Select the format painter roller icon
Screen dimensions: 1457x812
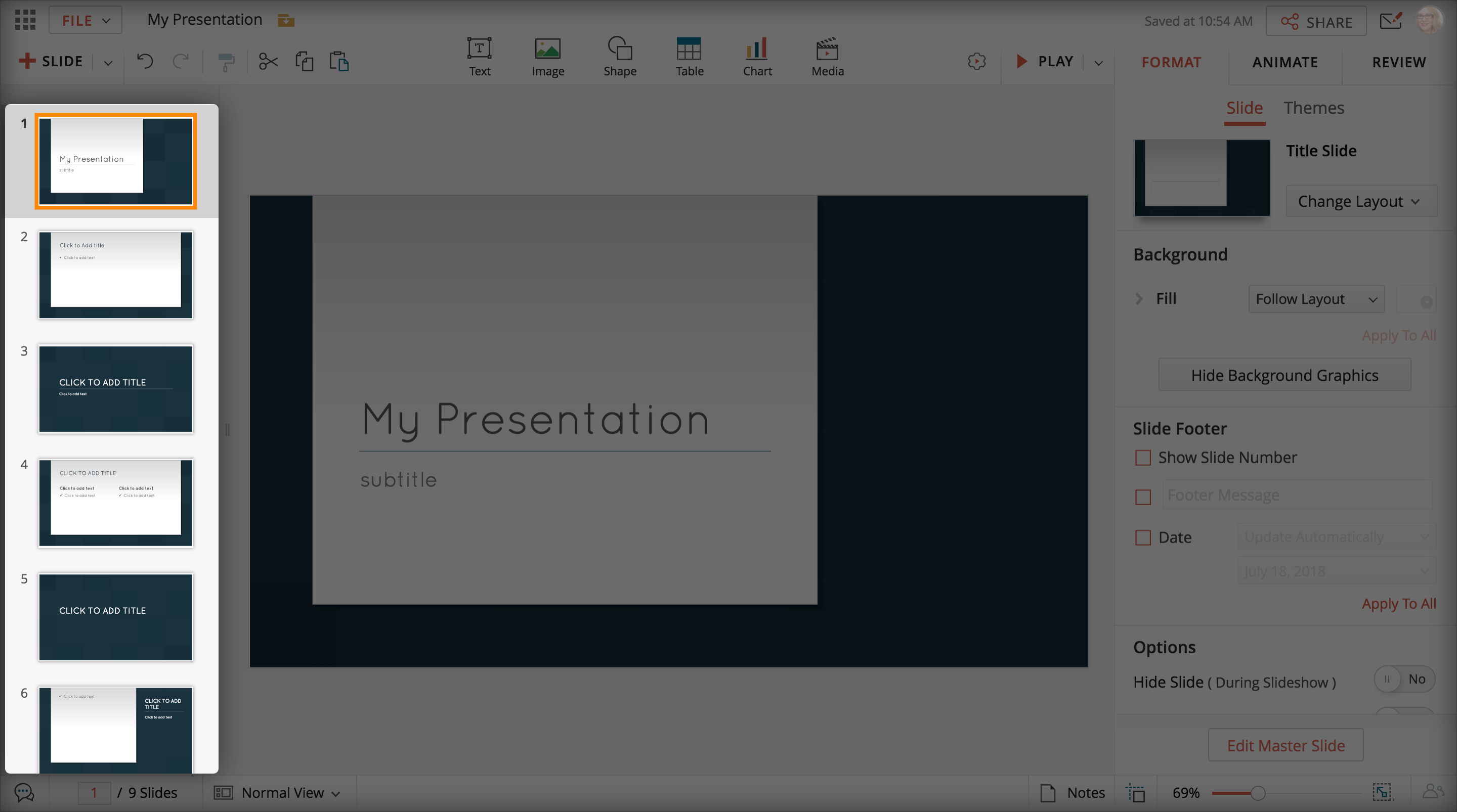[x=226, y=61]
